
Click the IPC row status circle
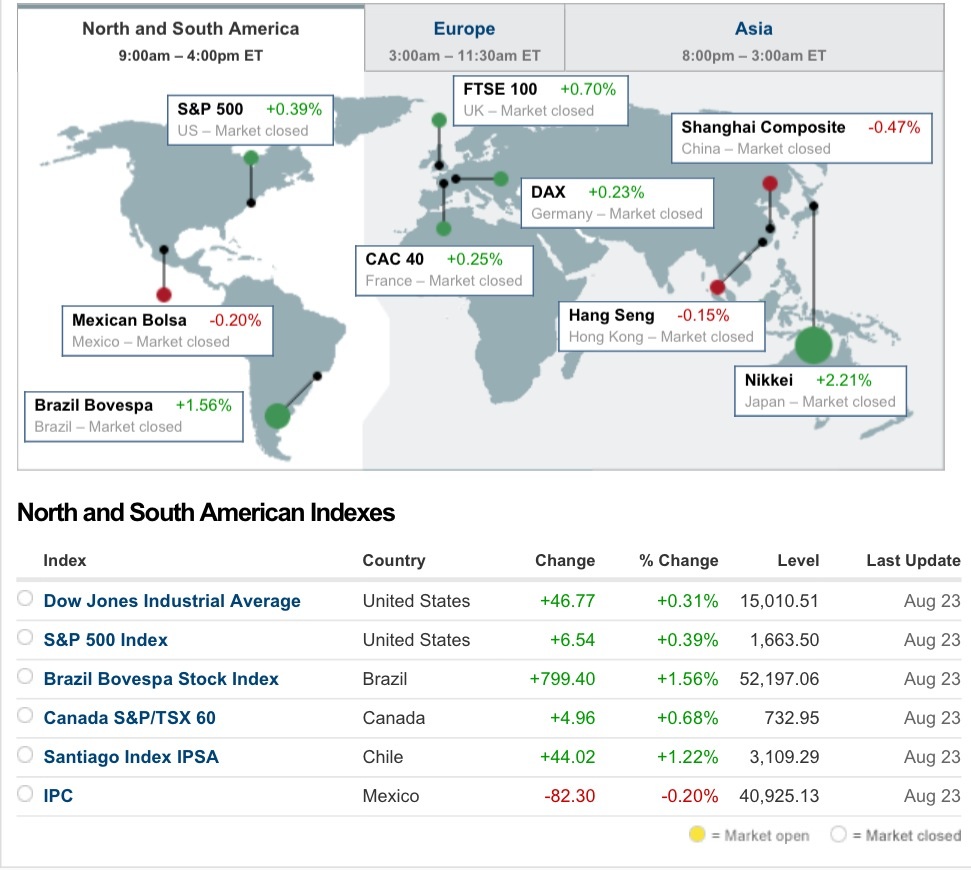click(25, 793)
